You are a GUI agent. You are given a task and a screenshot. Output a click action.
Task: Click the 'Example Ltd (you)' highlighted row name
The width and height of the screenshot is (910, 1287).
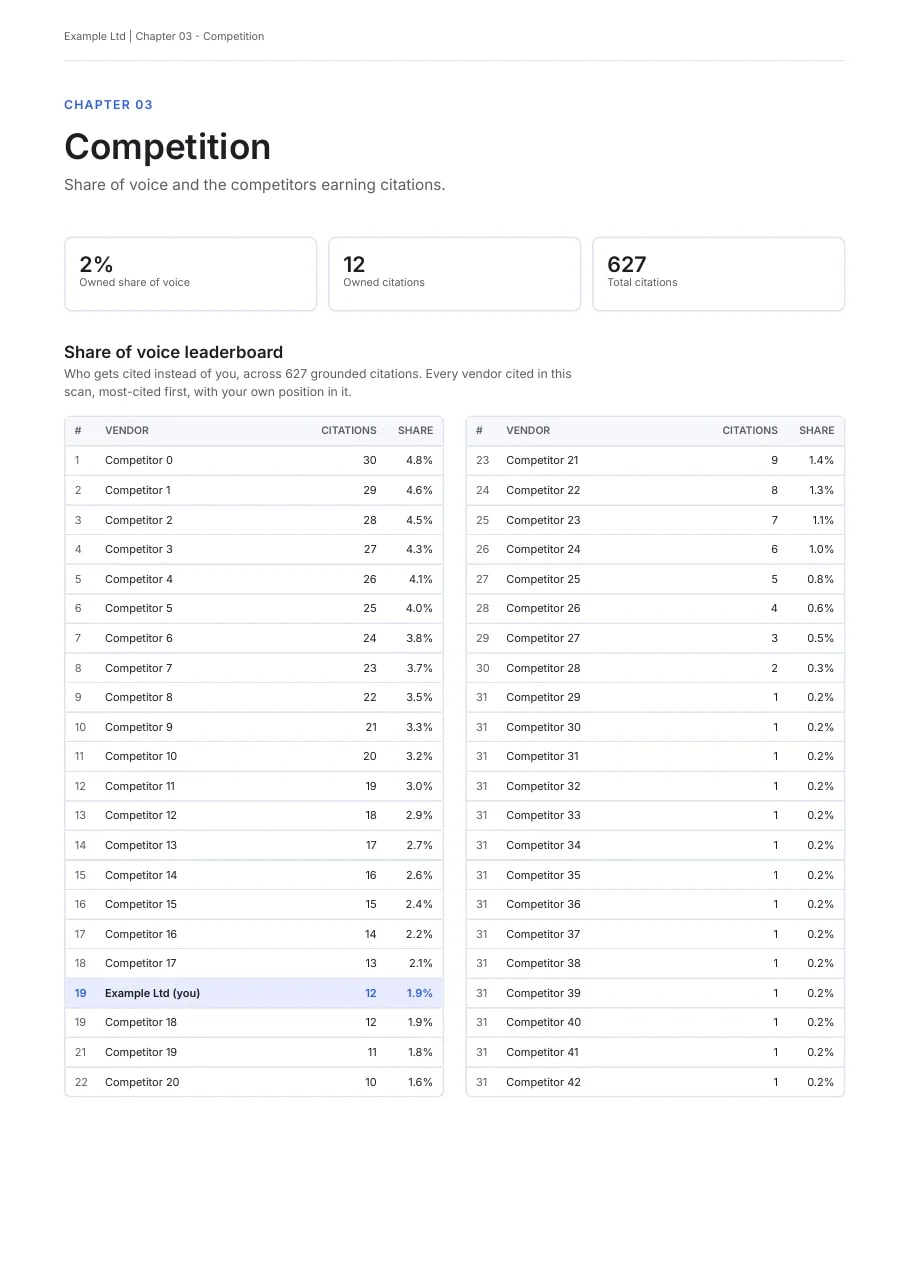[152, 993]
